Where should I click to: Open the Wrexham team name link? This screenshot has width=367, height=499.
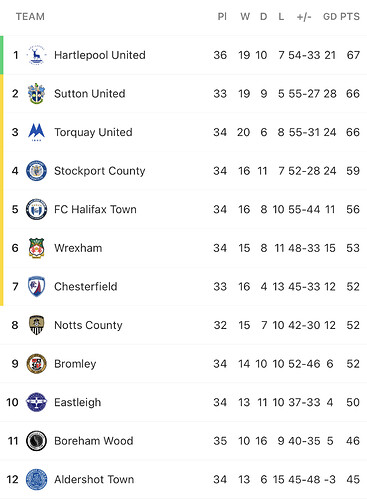point(78,248)
